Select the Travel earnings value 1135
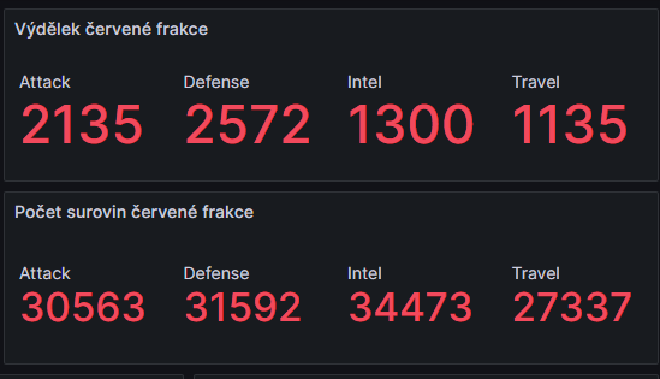Image resolution: width=660 pixels, height=379 pixels. 570,125
